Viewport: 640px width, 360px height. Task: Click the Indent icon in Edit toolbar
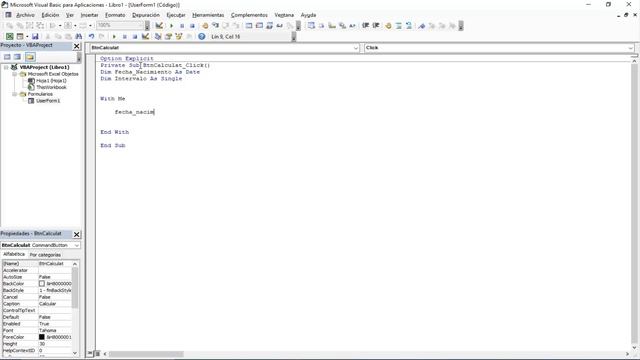365,26
